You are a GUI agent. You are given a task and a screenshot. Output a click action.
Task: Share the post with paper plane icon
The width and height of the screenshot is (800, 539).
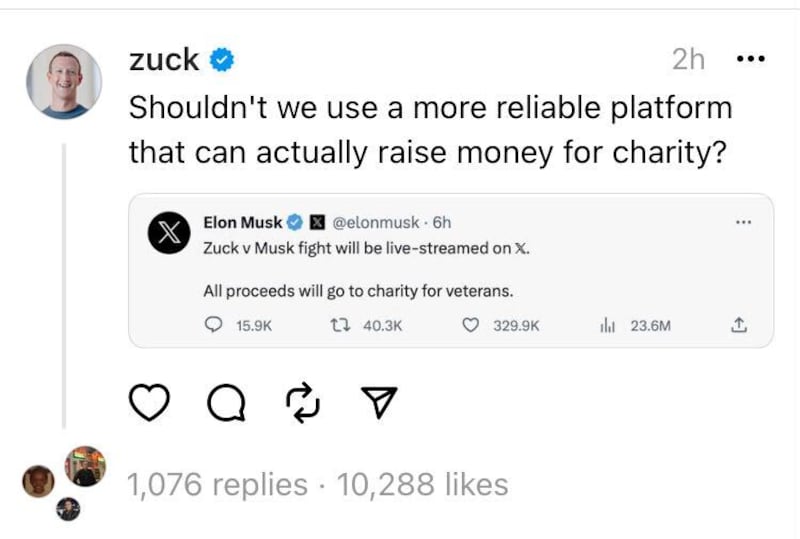379,402
